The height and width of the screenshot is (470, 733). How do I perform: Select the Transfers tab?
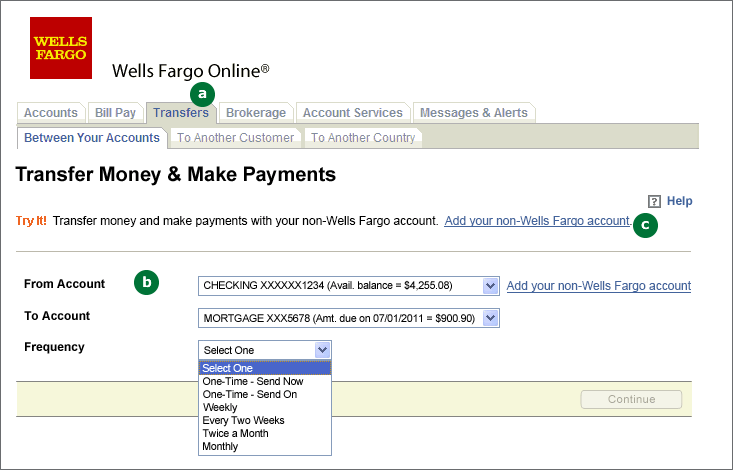pos(181,113)
